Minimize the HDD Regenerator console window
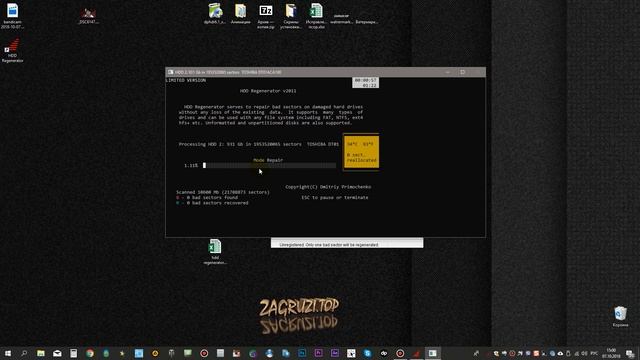640x360 pixels. point(447,72)
